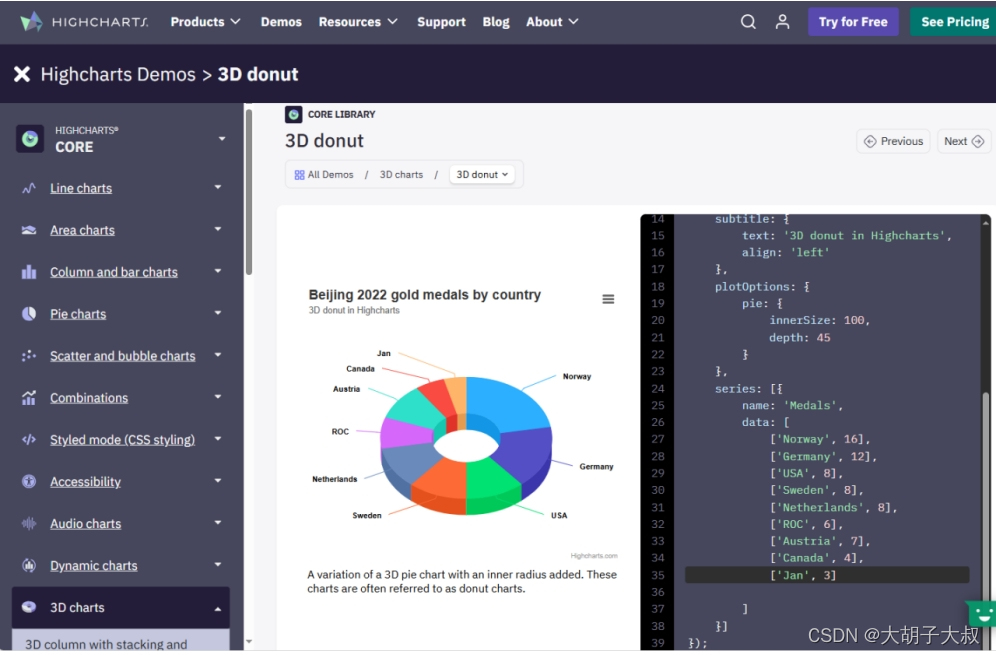
Task: Collapse the 3D charts section arrow
Action: pos(218,609)
